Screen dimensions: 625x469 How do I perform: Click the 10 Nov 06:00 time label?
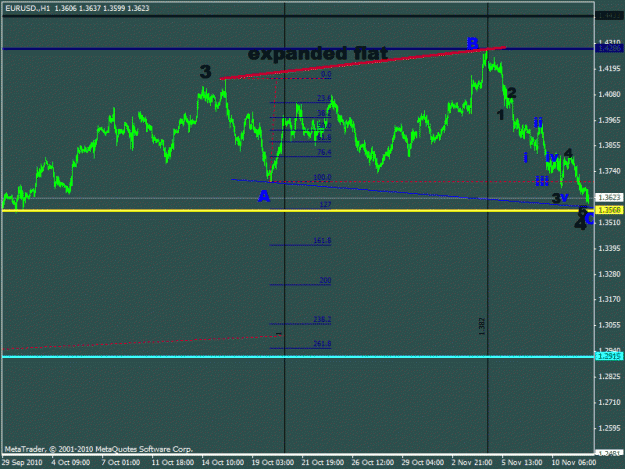coord(574,462)
